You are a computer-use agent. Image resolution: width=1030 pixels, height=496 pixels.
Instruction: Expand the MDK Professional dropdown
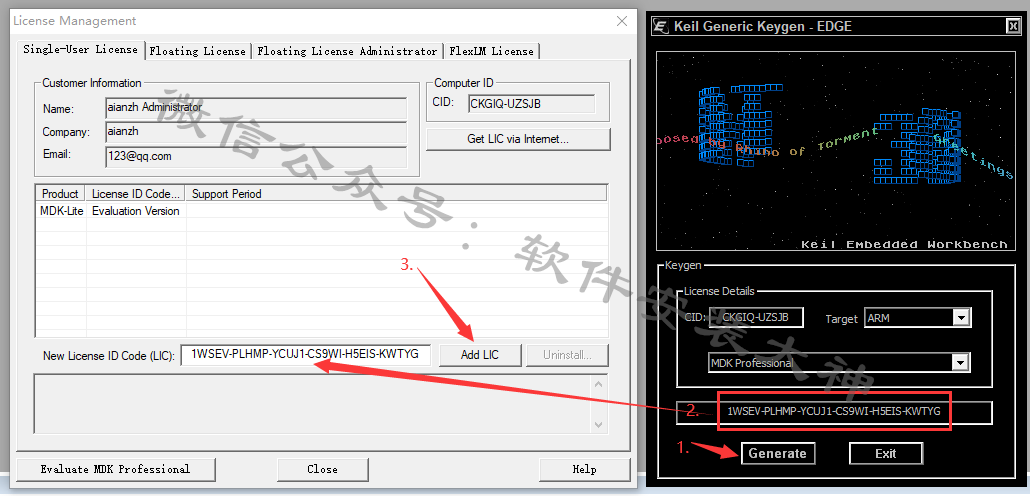click(x=961, y=363)
